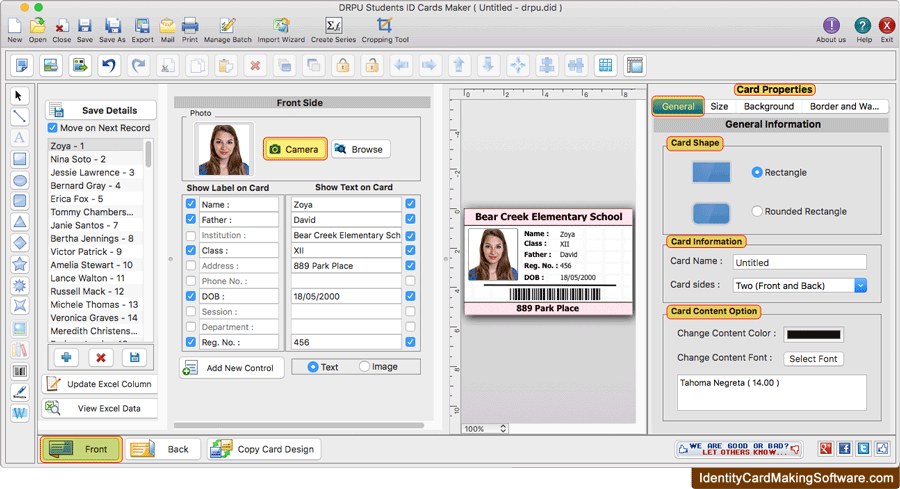Viewport: 900px width, 489px height.
Task: Uncheck the Name label checkbox
Action: tap(191, 204)
